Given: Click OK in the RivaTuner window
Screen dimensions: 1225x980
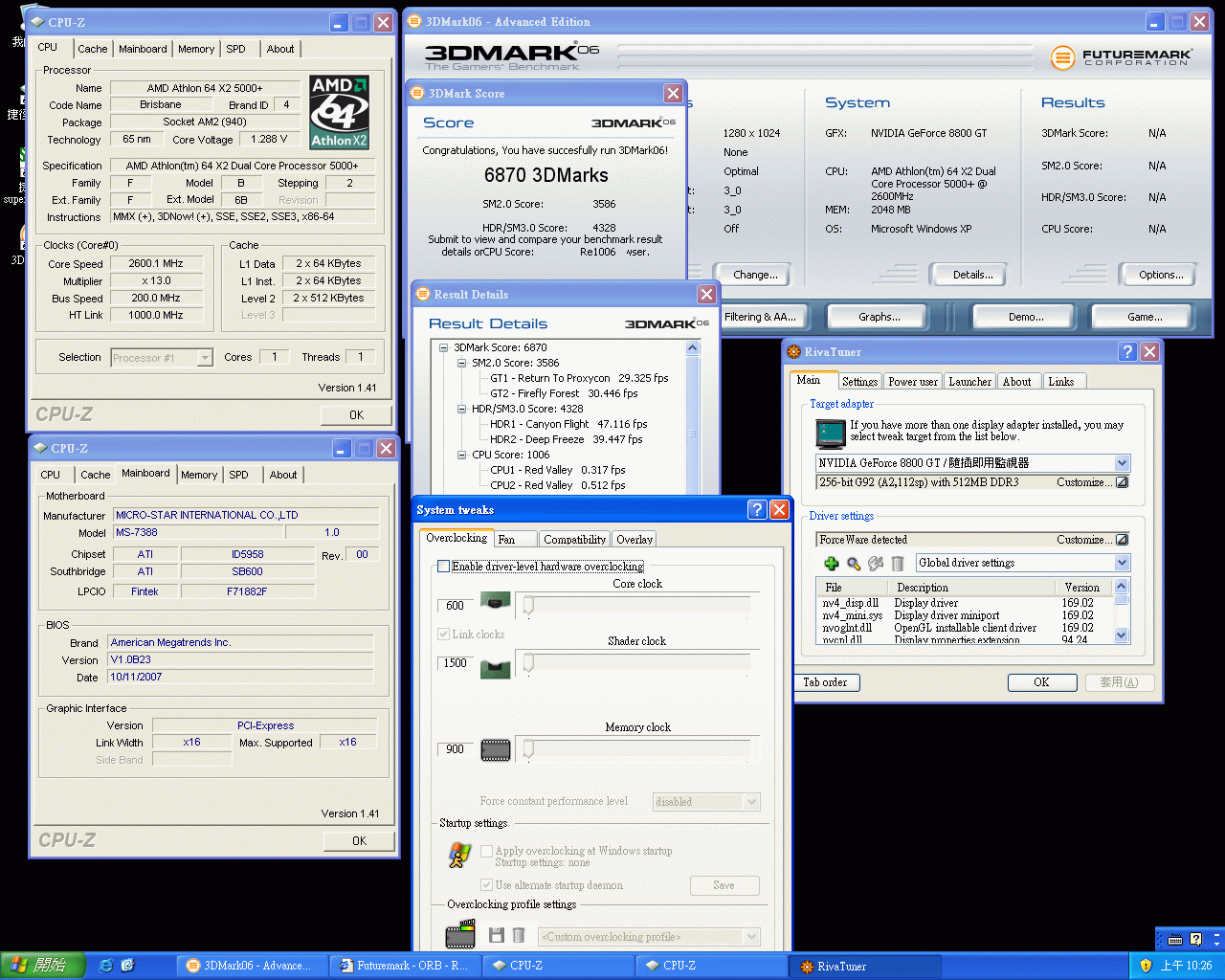Looking at the screenshot, I should (1041, 682).
